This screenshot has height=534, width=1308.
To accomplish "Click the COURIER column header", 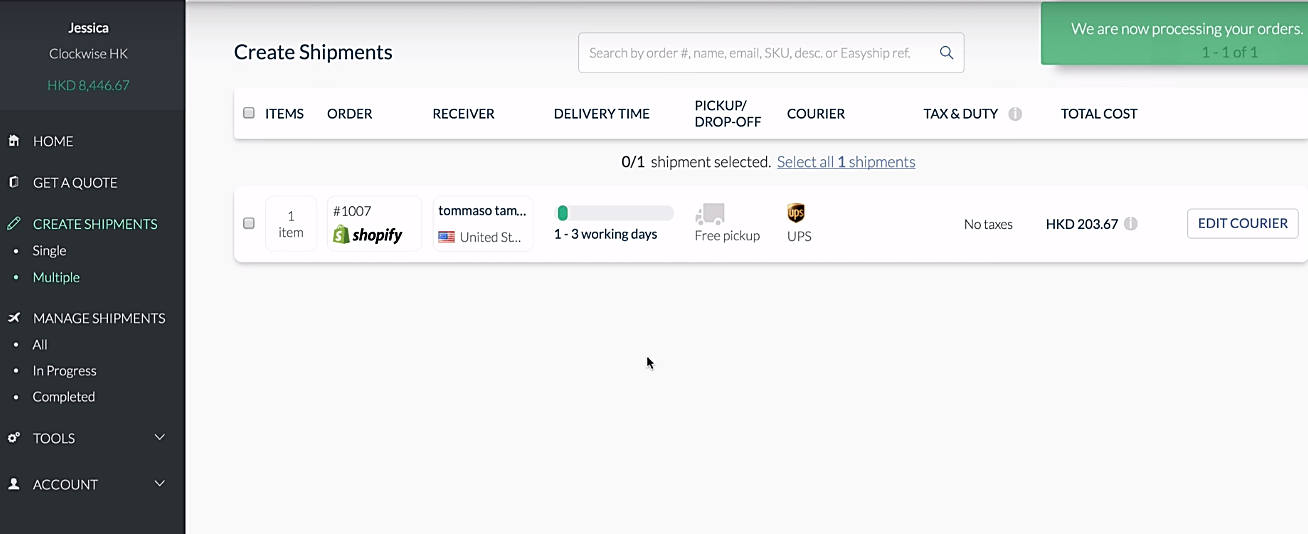I will tap(816, 114).
